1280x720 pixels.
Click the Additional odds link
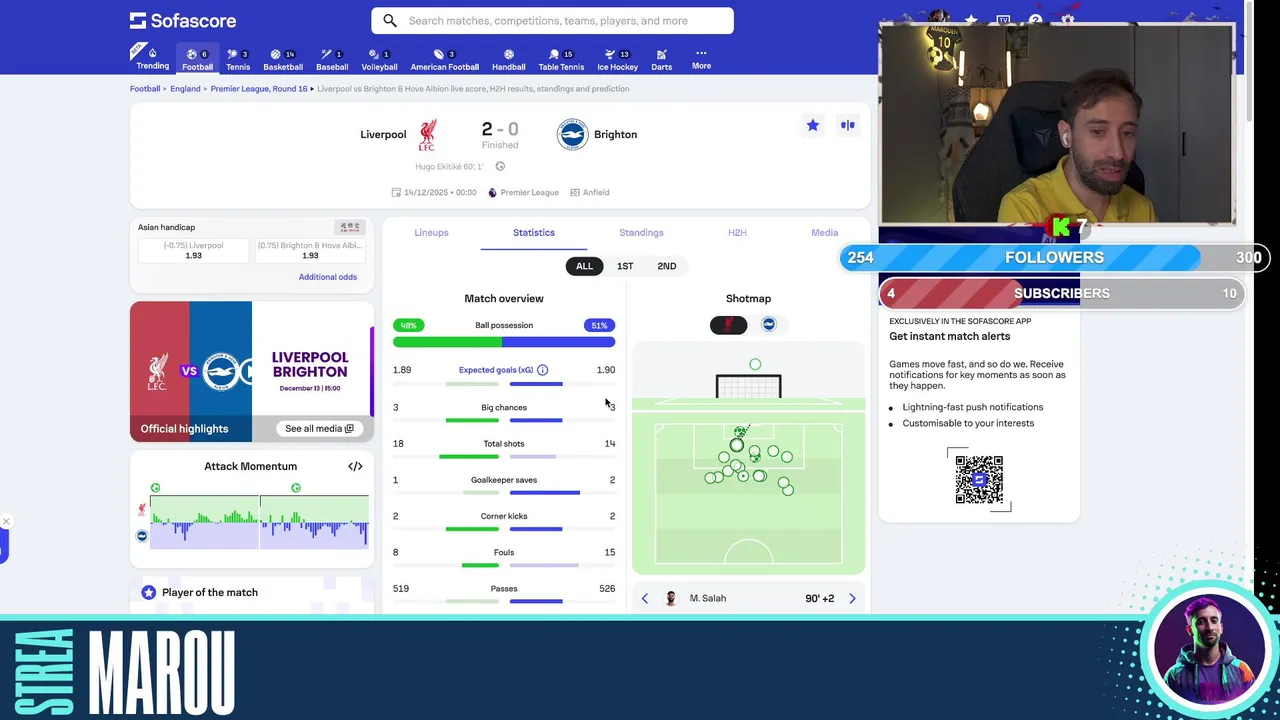click(x=327, y=277)
